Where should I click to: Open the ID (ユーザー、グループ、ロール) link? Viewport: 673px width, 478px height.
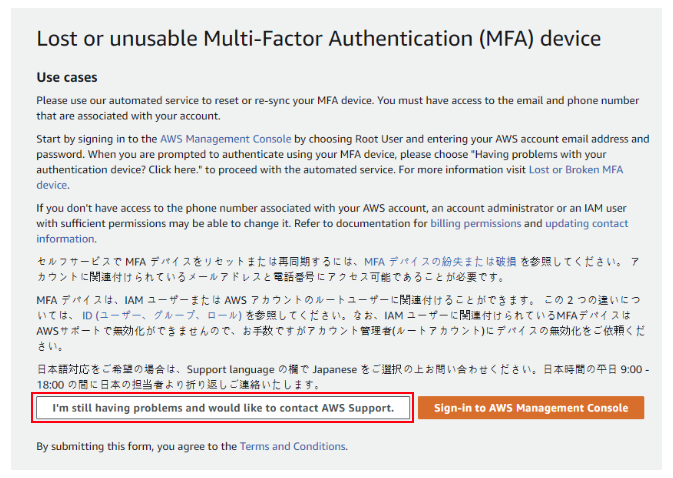162,316
